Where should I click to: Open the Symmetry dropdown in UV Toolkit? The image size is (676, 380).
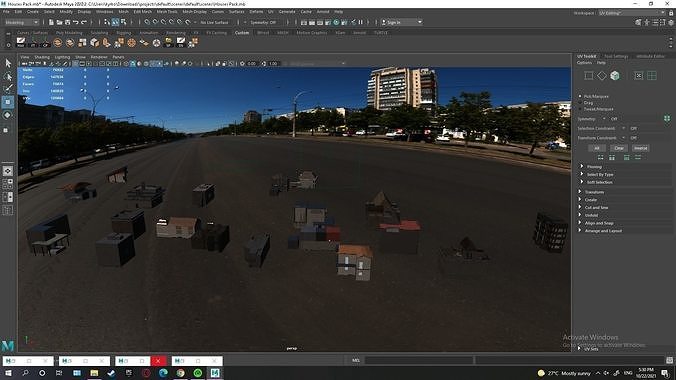[x=604, y=119]
